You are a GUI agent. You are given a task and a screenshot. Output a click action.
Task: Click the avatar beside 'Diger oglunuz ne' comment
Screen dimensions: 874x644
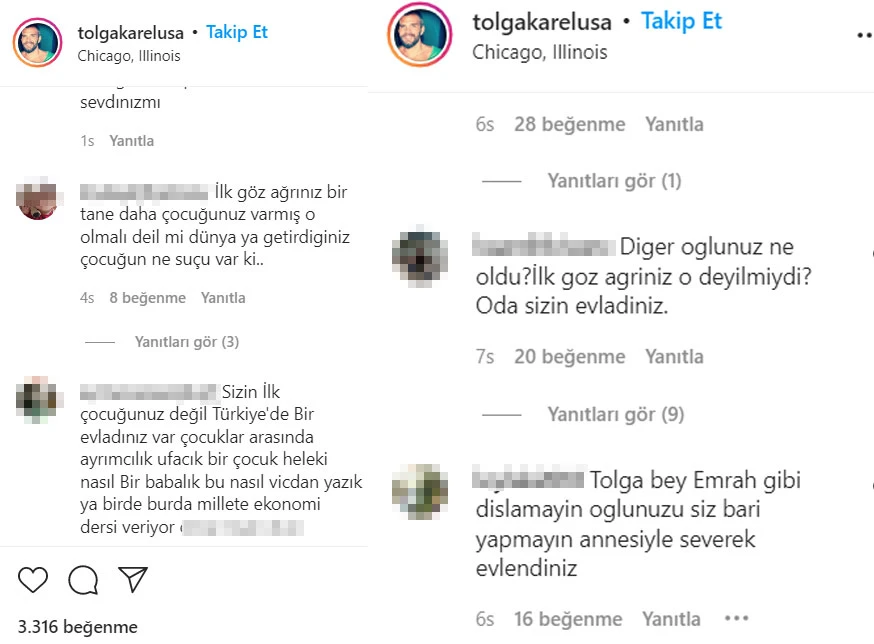(420, 260)
